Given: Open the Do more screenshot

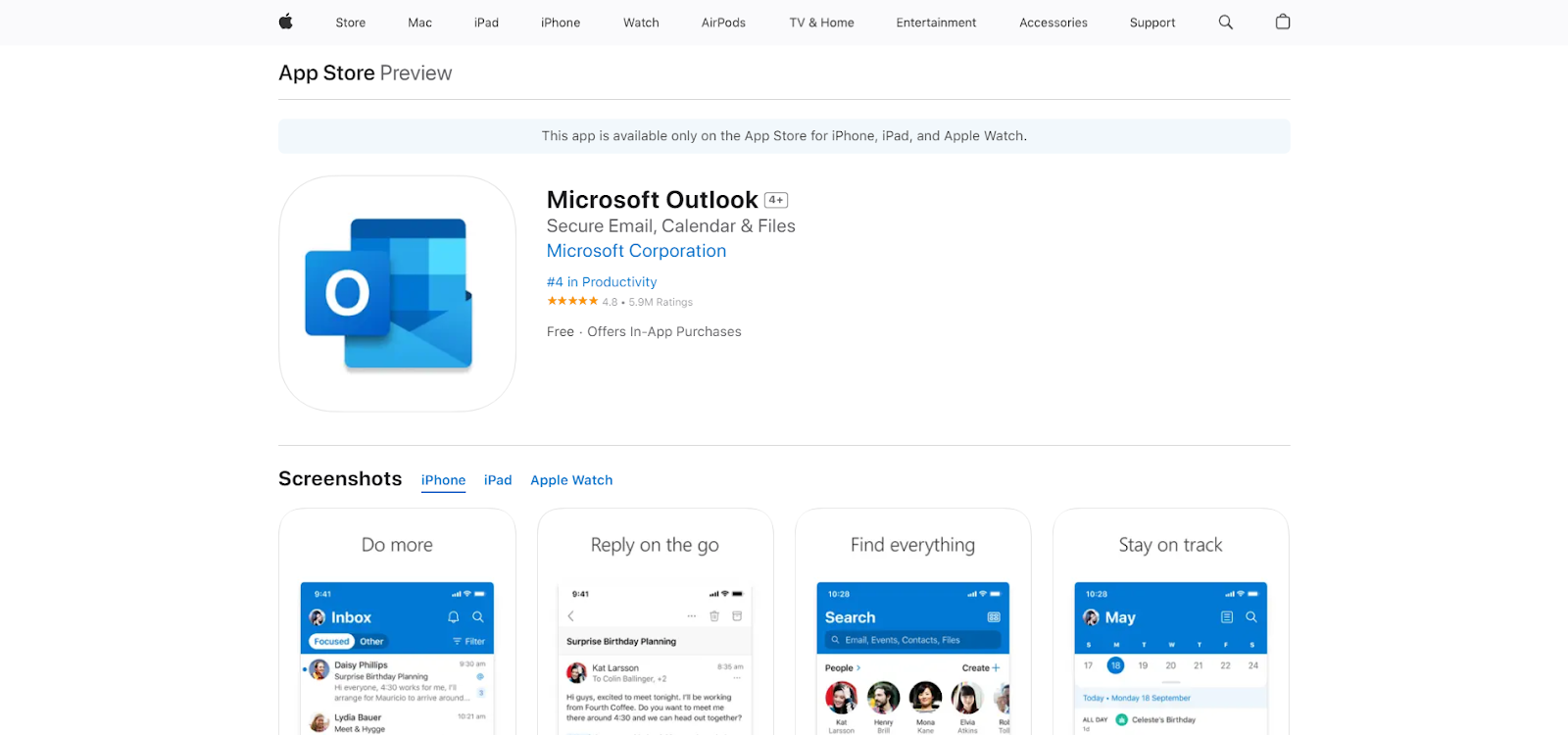Looking at the screenshot, I should click(x=397, y=621).
